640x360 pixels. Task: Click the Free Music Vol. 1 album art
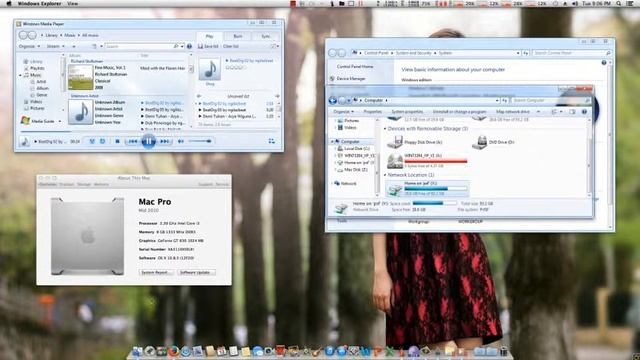(x=80, y=77)
